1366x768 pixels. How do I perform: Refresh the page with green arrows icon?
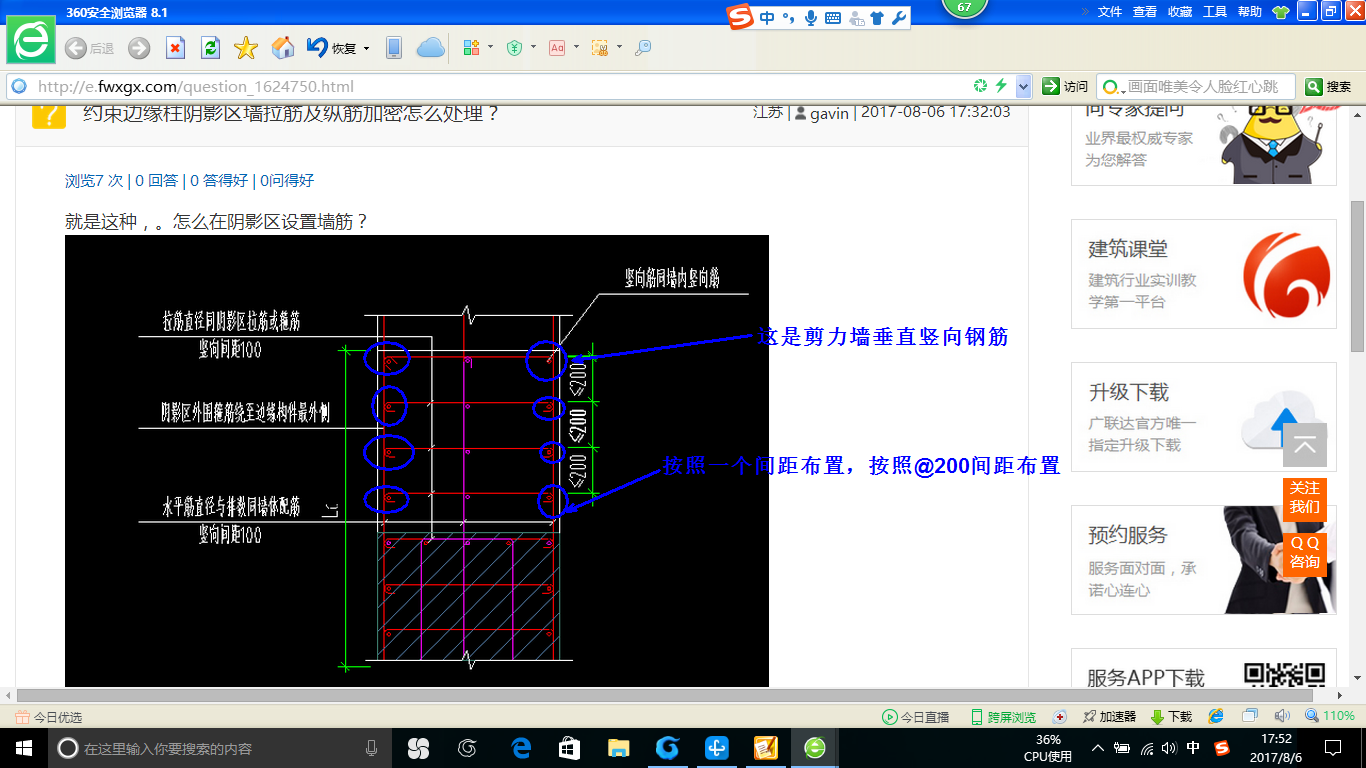pos(210,48)
